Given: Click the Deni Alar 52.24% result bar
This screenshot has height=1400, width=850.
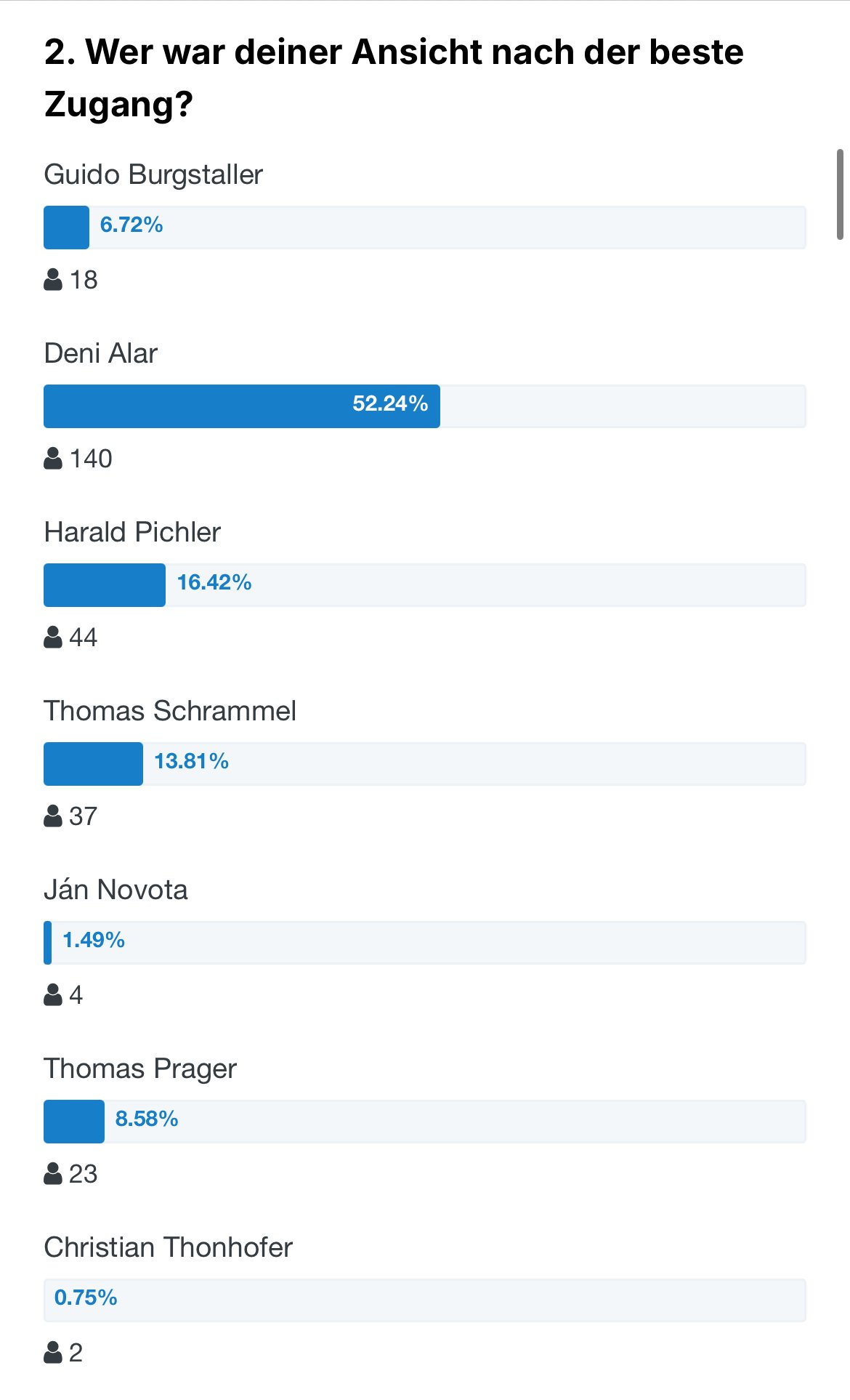Looking at the screenshot, I should pos(425,406).
